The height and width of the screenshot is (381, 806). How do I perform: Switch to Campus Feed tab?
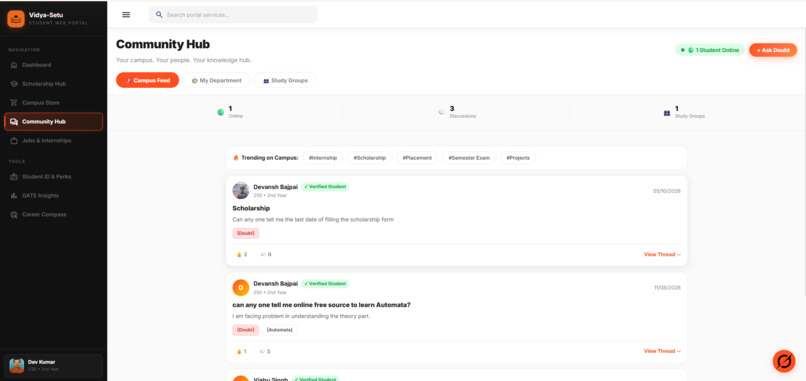click(x=148, y=80)
